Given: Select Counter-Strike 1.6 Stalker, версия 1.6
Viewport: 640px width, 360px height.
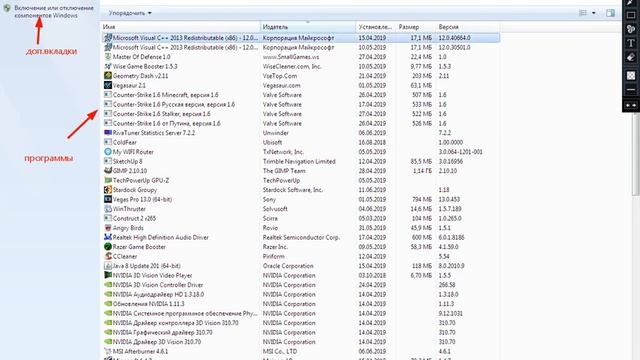Looking at the screenshot, I should coord(300,114).
